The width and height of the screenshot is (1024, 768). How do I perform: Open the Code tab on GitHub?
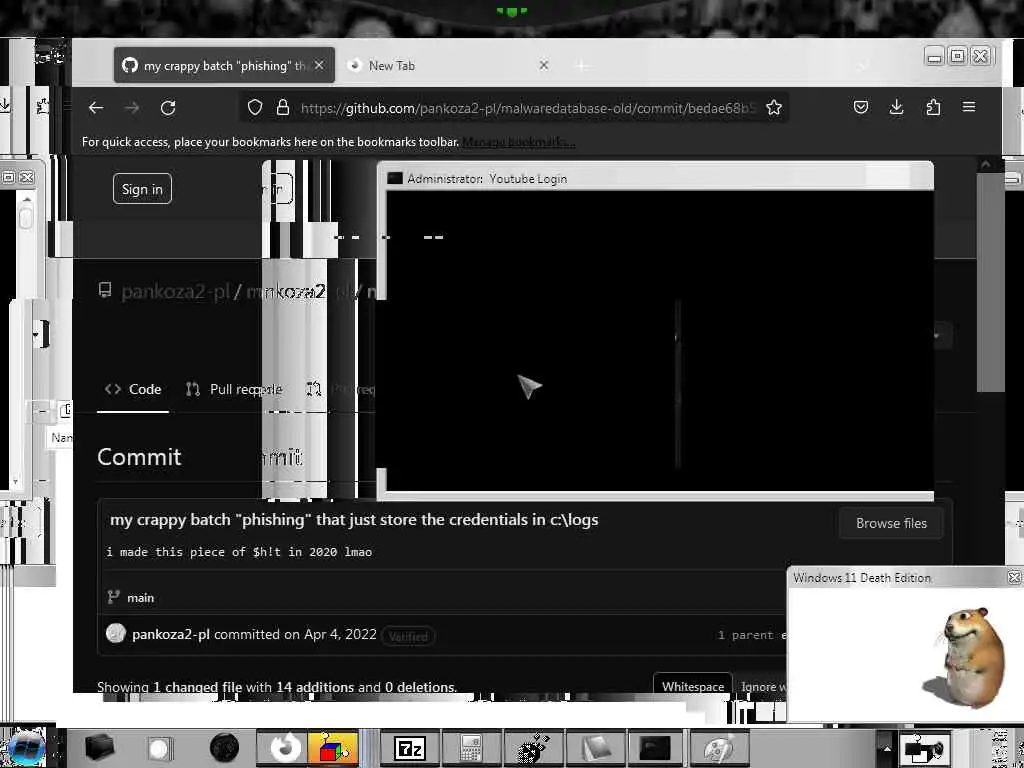133,389
